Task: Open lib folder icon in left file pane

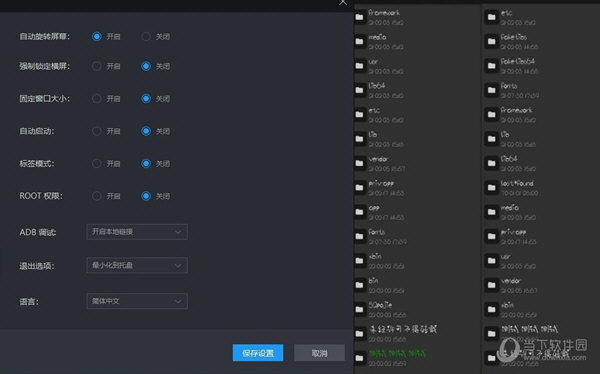Action: coord(359,139)
